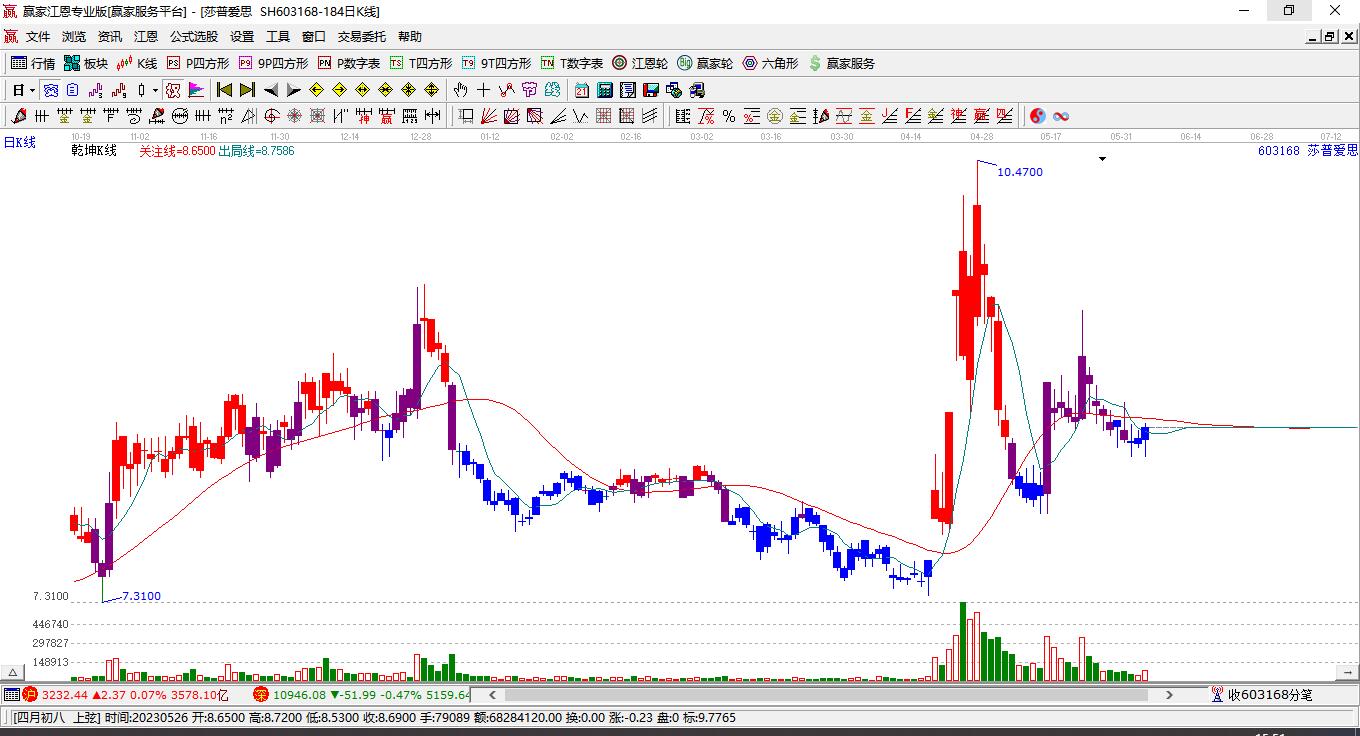Click the yellow diamond left-arrow icon
1360x736 pixels.
(317, 90)
